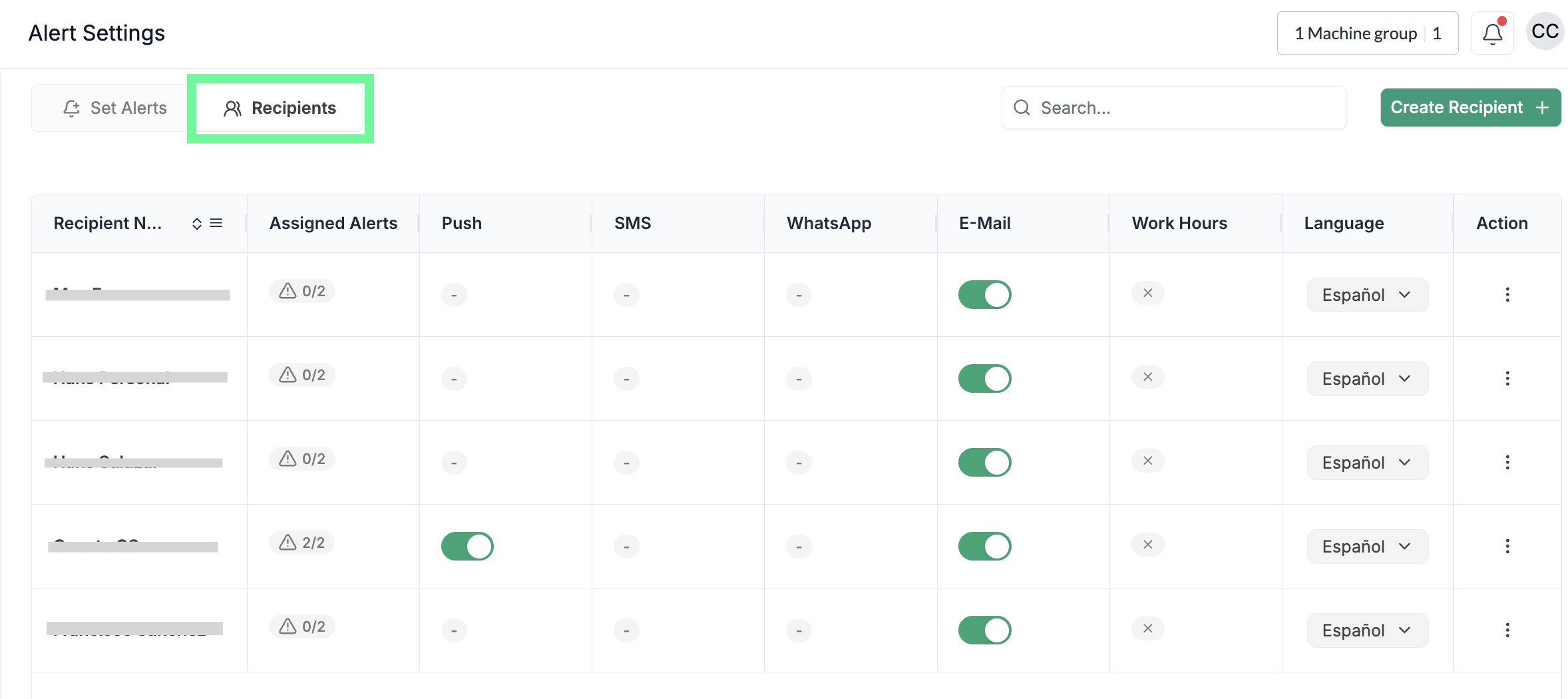Open the 0/2 assigned alerts badge, fifth row

coord(302,626)
